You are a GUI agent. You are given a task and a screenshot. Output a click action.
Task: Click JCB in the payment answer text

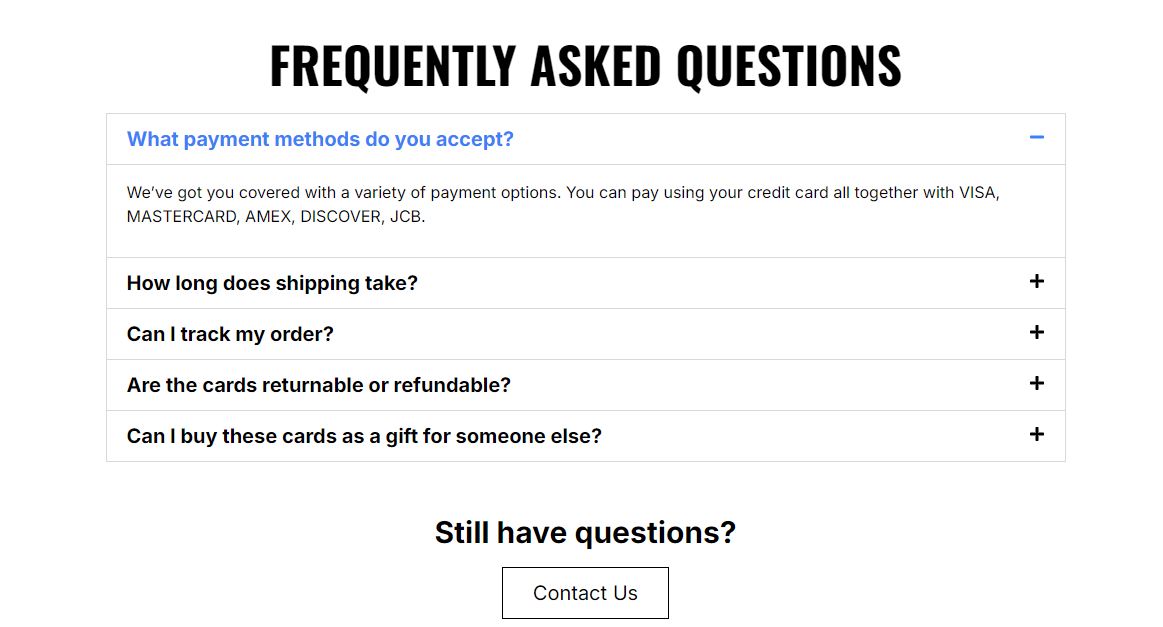click(x=406, y=216)
